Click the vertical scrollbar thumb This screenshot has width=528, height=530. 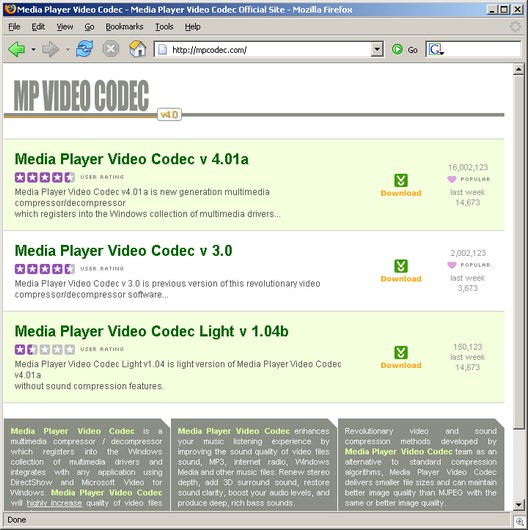point(519,252)
